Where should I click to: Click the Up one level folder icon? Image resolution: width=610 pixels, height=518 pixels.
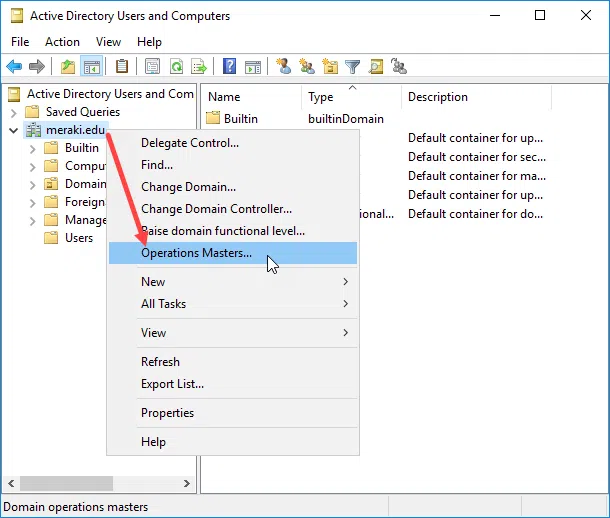68,66
